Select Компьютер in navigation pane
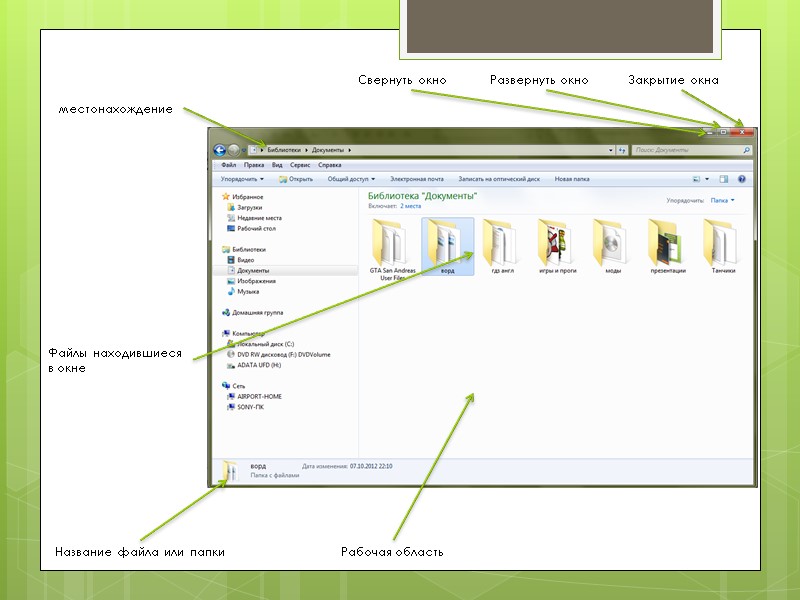This screenshot has height=600, width=800. coord(243,333)
